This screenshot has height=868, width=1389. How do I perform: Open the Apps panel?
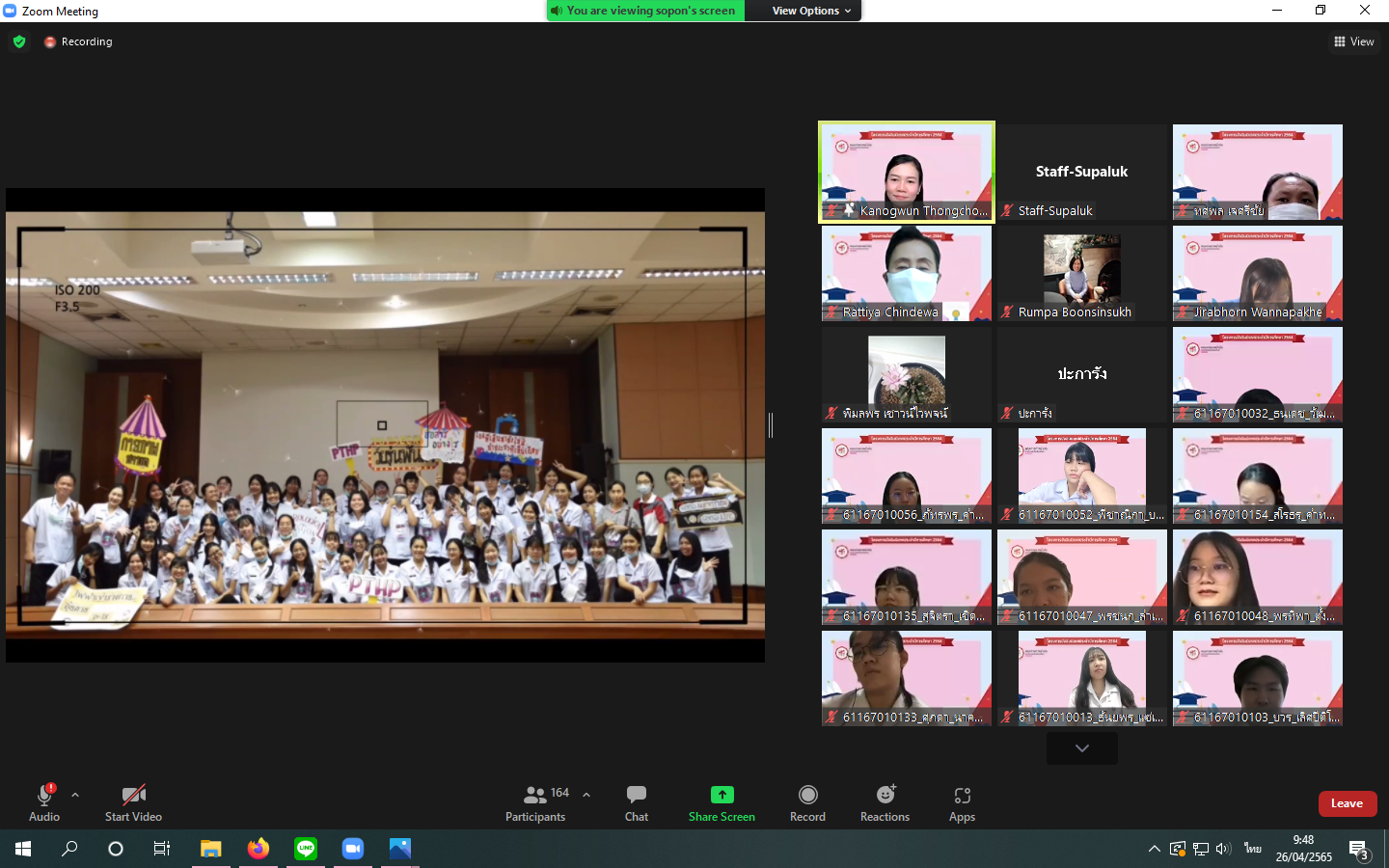962,796
